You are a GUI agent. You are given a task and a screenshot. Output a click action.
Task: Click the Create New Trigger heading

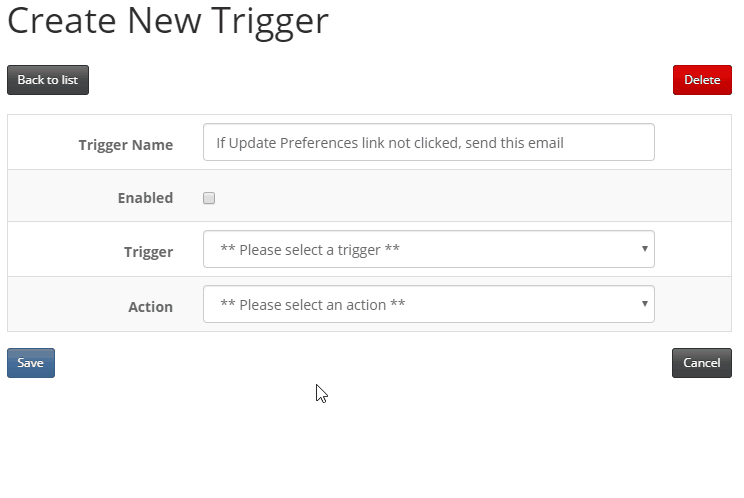168,21
